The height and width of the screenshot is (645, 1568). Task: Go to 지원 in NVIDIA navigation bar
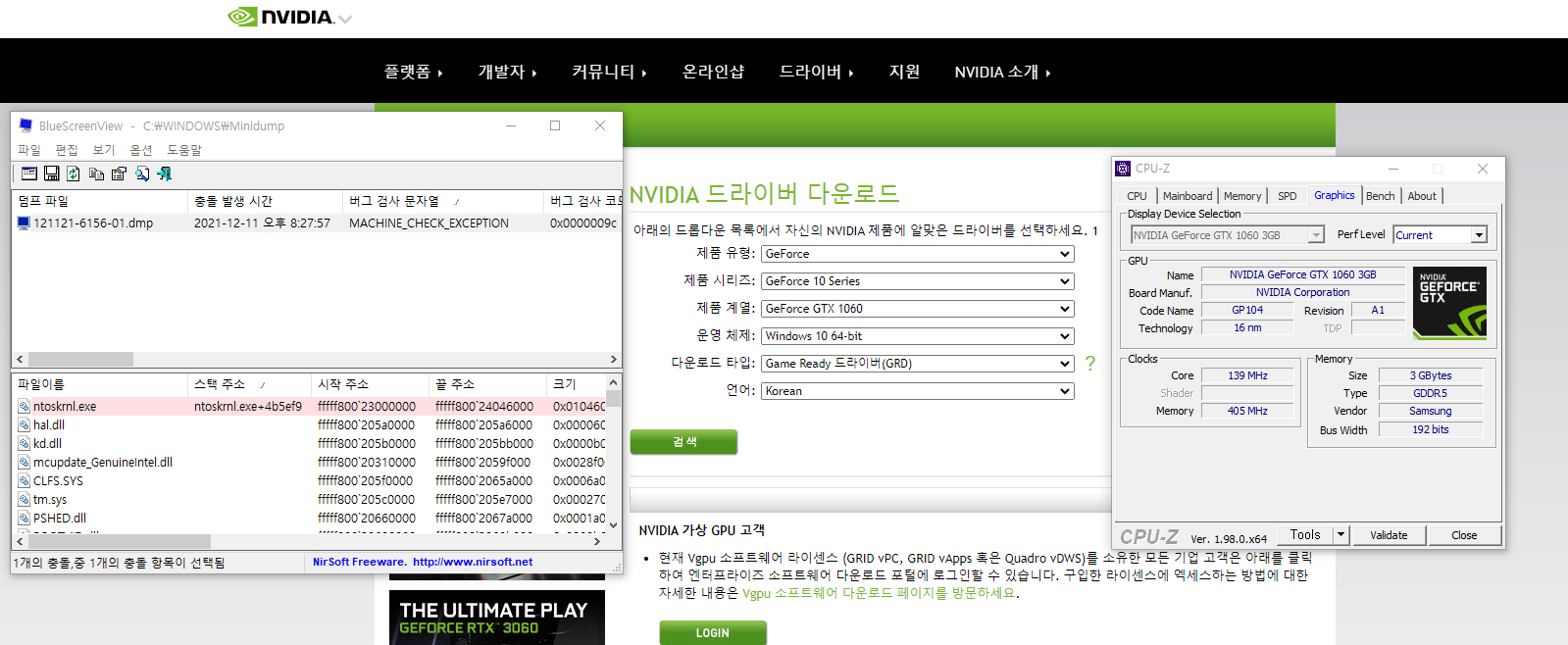point(904,72)
